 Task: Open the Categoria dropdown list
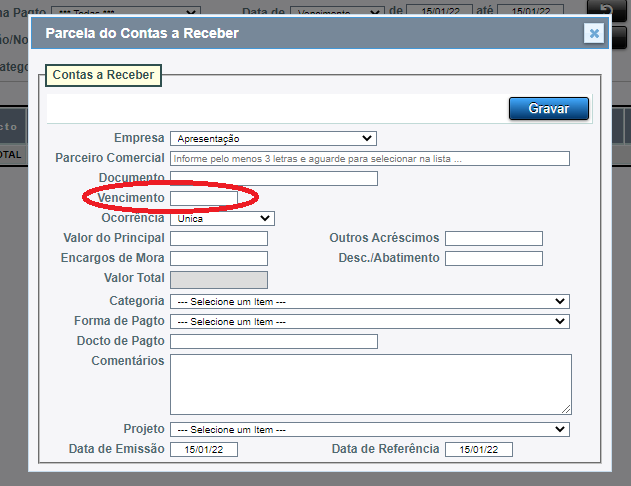coord(369,301)
